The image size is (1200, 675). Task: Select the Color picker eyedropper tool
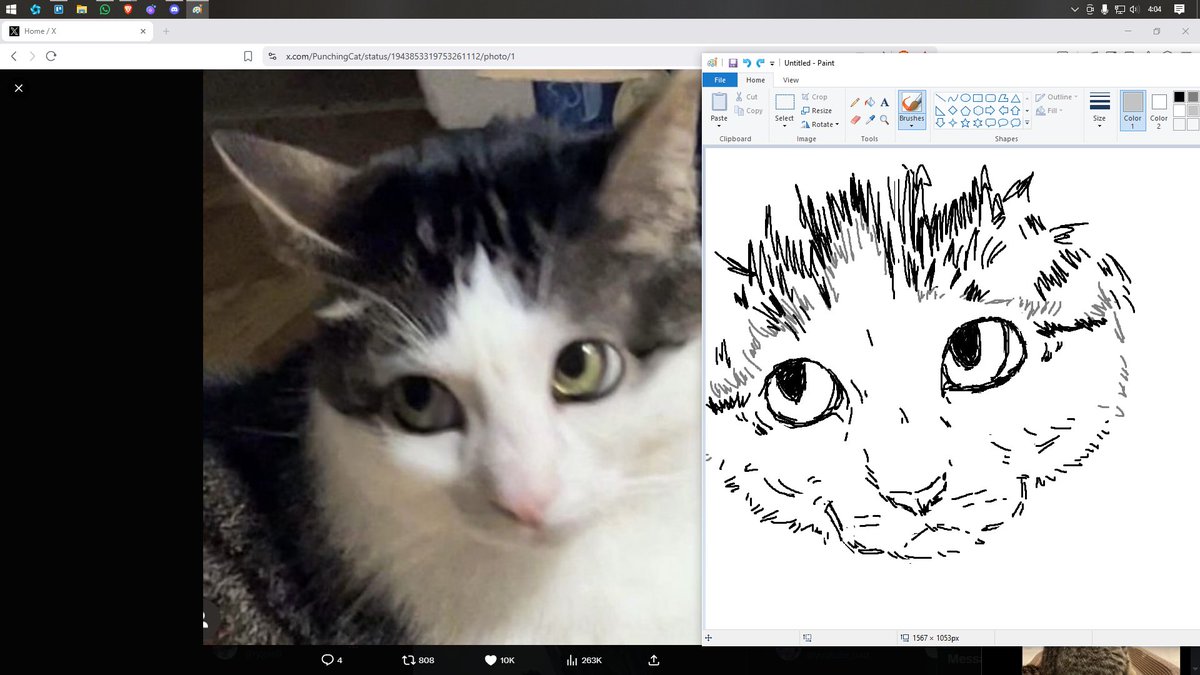click(870, 120)
